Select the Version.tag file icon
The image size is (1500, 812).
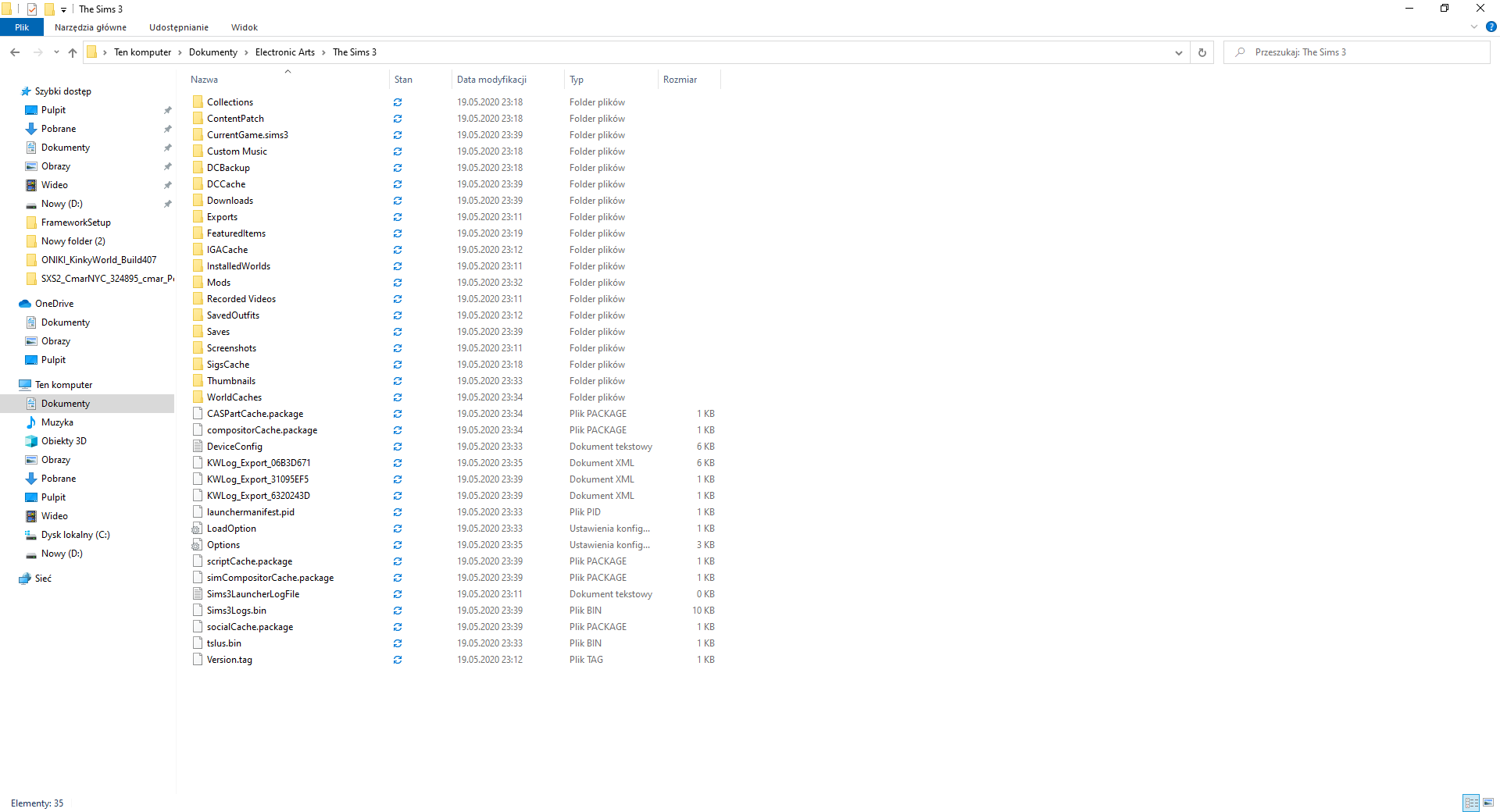[x=198, y=660]
